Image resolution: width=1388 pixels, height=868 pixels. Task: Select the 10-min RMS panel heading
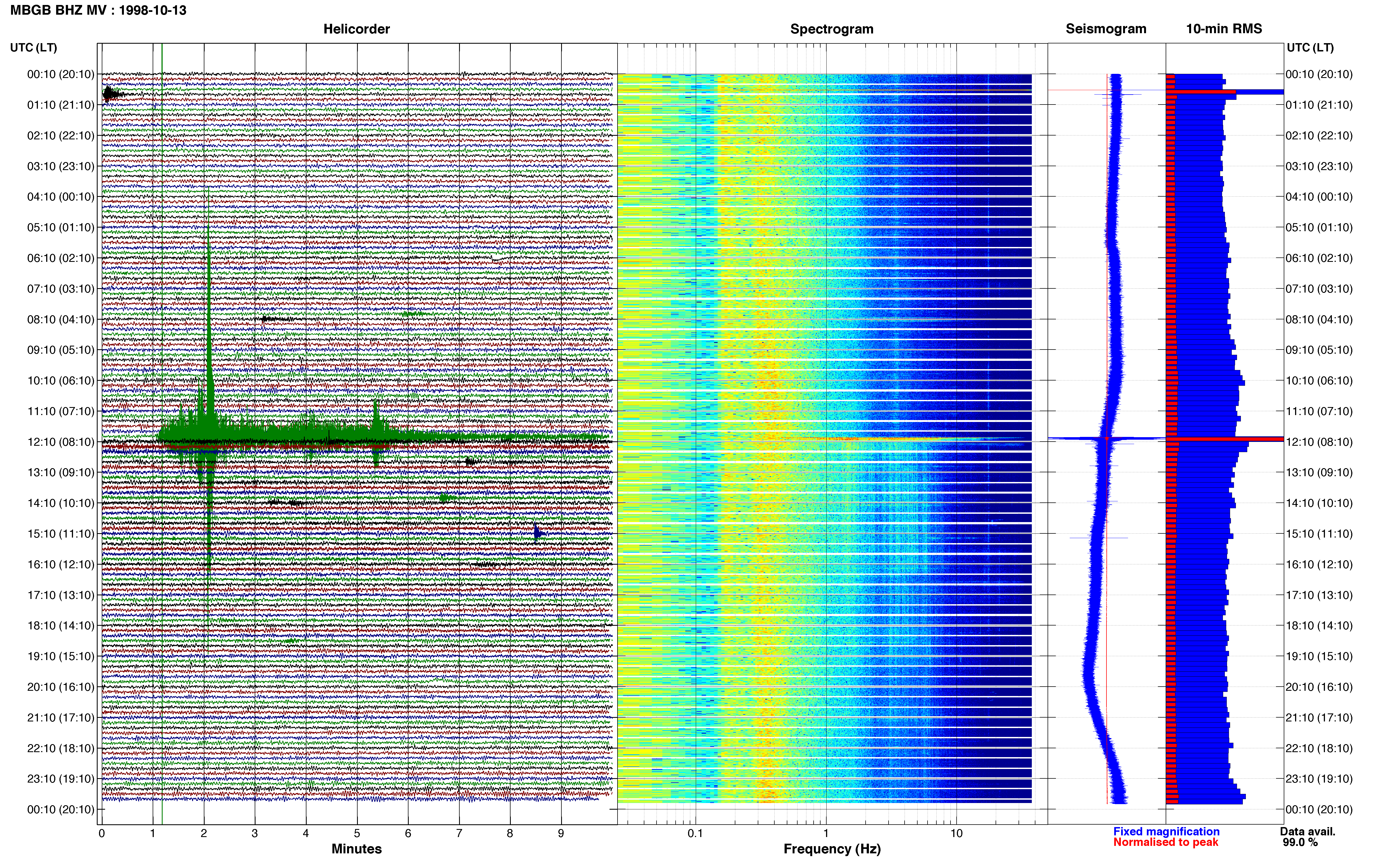coord(1224,29)
